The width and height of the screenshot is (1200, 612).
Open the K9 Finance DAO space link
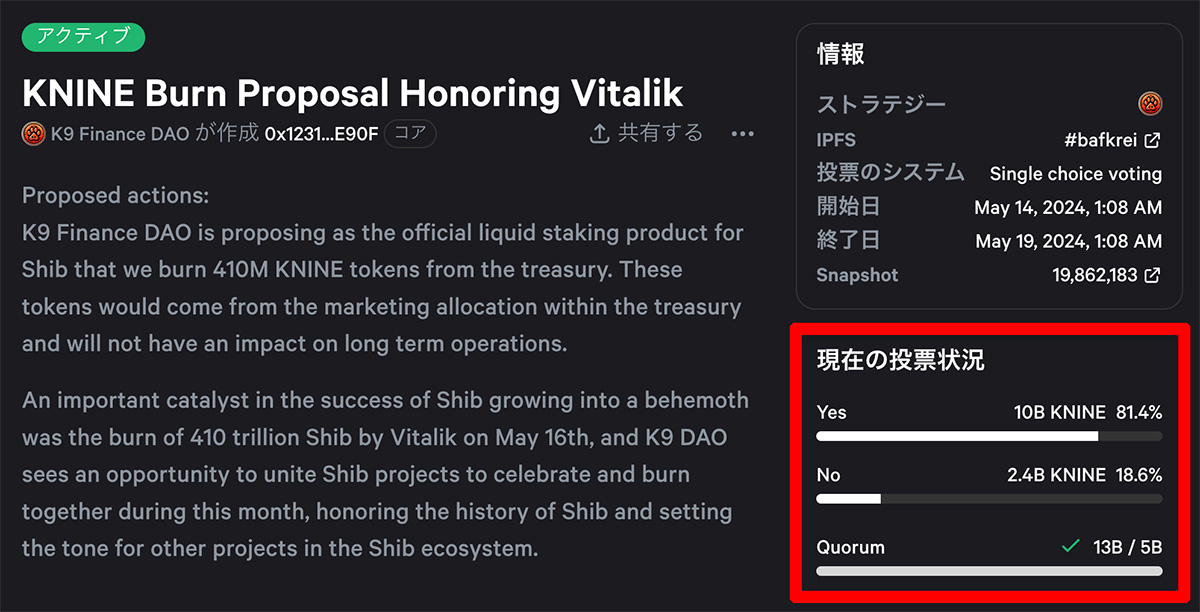[120, 134]
